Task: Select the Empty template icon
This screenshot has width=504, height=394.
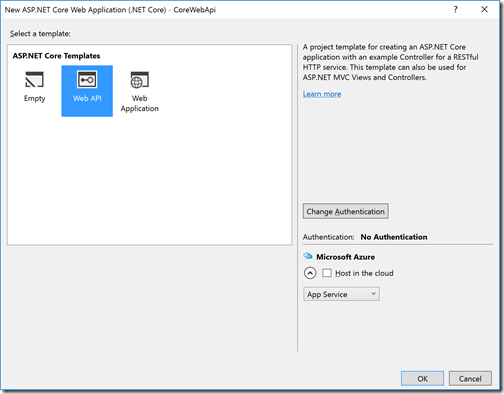Action: (34, 80)
